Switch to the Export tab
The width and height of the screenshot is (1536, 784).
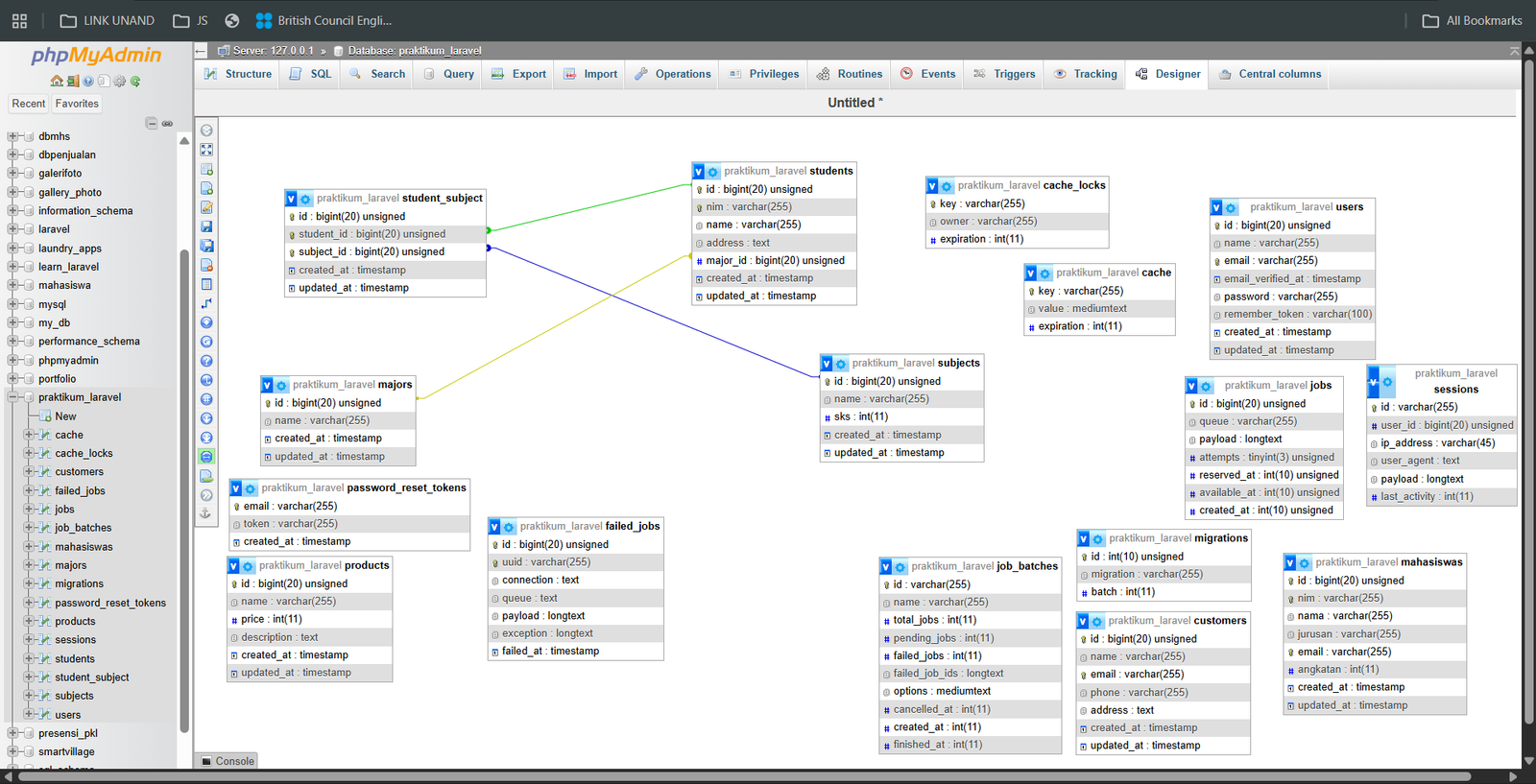click(518, 74)
